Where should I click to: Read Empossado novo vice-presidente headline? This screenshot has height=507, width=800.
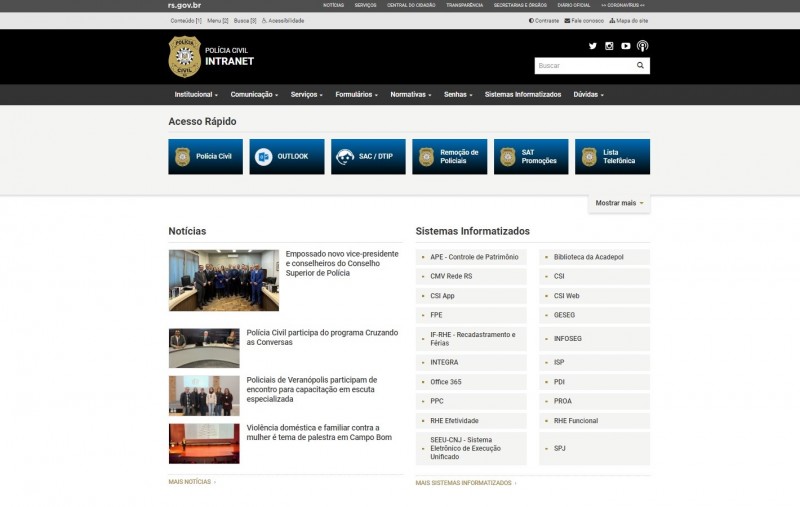click(342, 263)
